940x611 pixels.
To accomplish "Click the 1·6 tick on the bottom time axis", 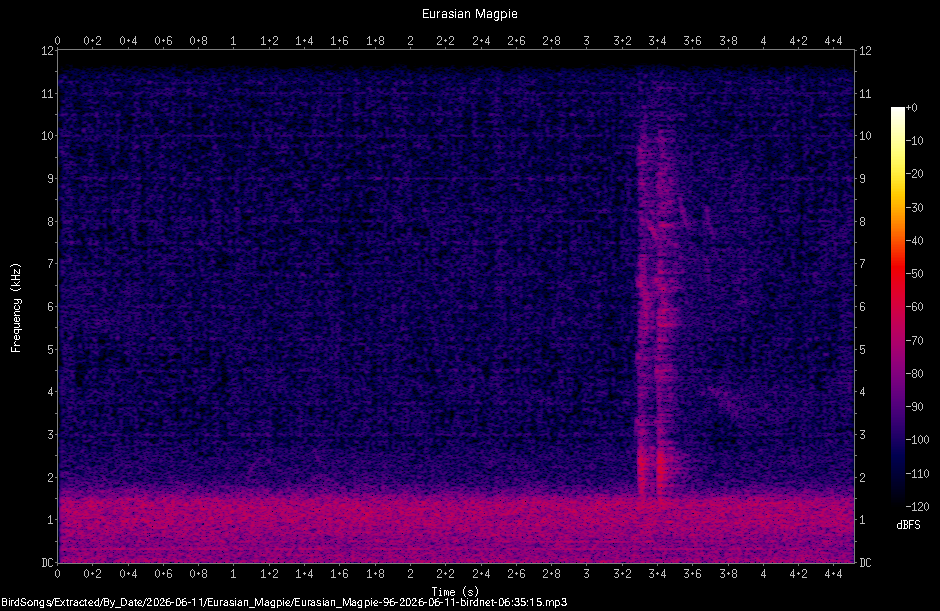I will [339, 574].
